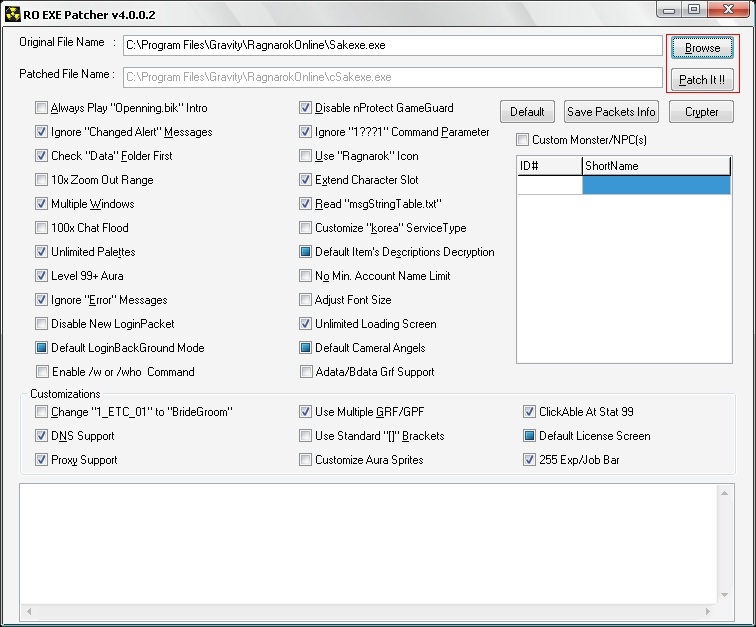The height and width of the screenshot is (627, 756).
Task: Toggle the Multiple Windows checkbox
Action: [x=42, y=204]
